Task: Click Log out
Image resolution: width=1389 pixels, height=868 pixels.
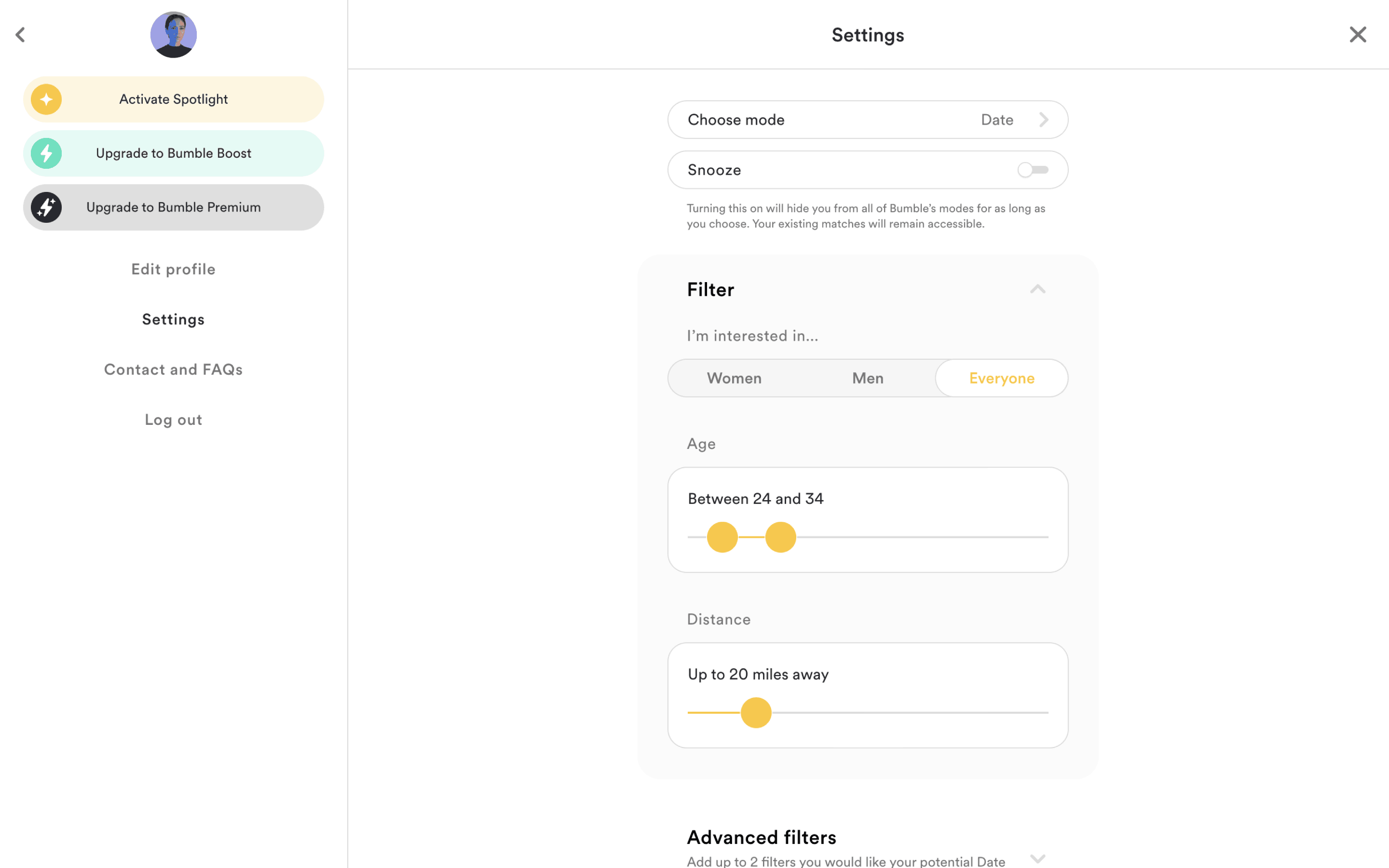Action: 173,420
